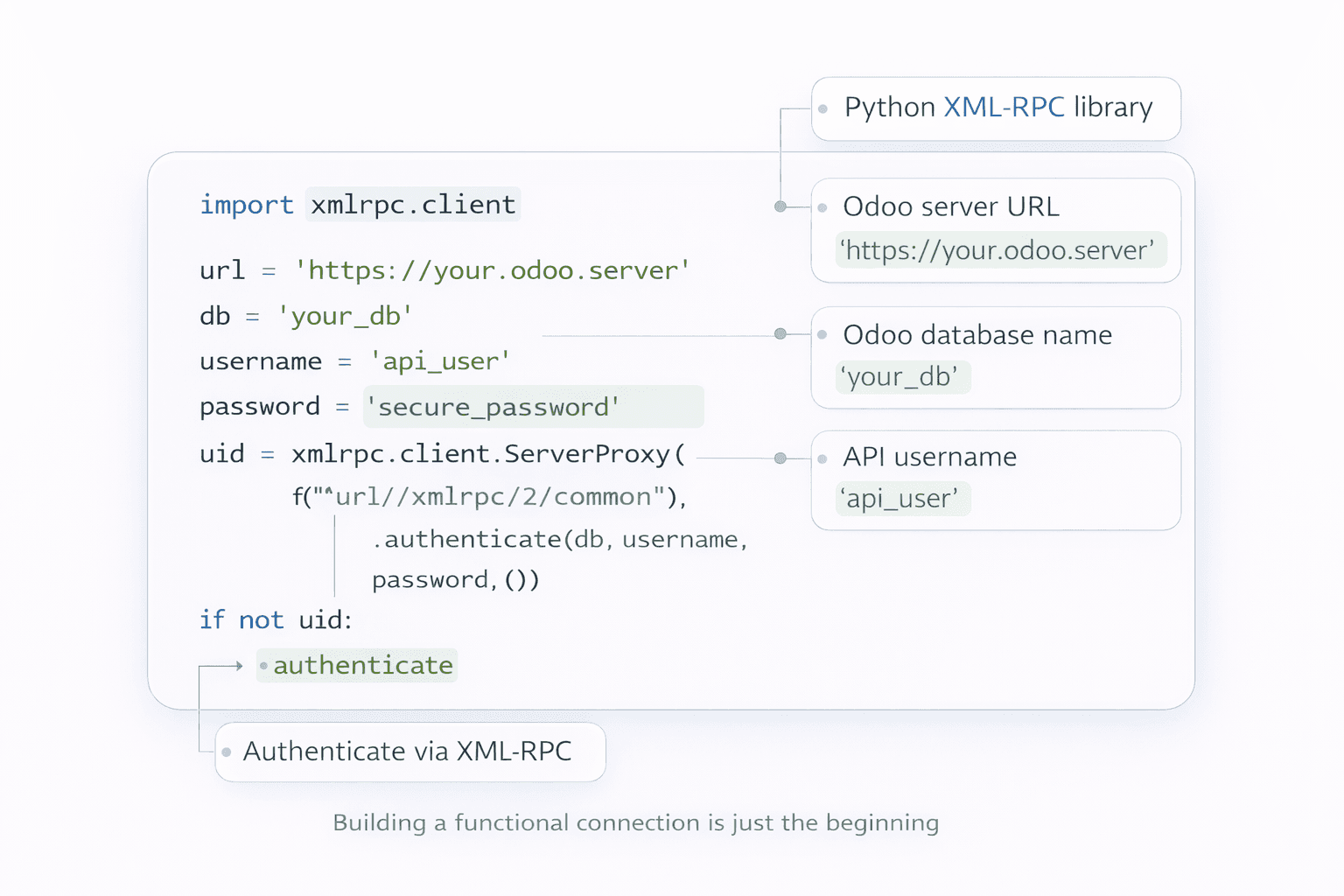The height and width of the screenshot is (896, 1344).
Task: Click the highlighted 'secure_password' string
Action: click(534, 407)
